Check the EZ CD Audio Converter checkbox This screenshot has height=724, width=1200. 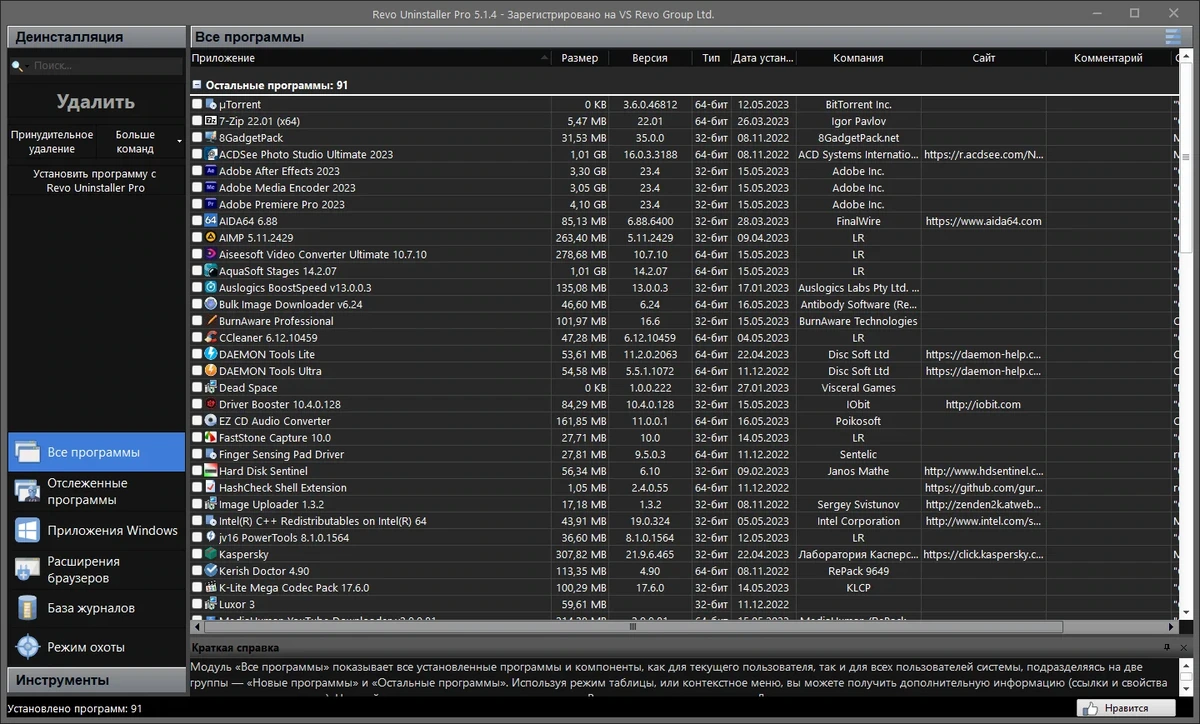(x=197, y=421)
